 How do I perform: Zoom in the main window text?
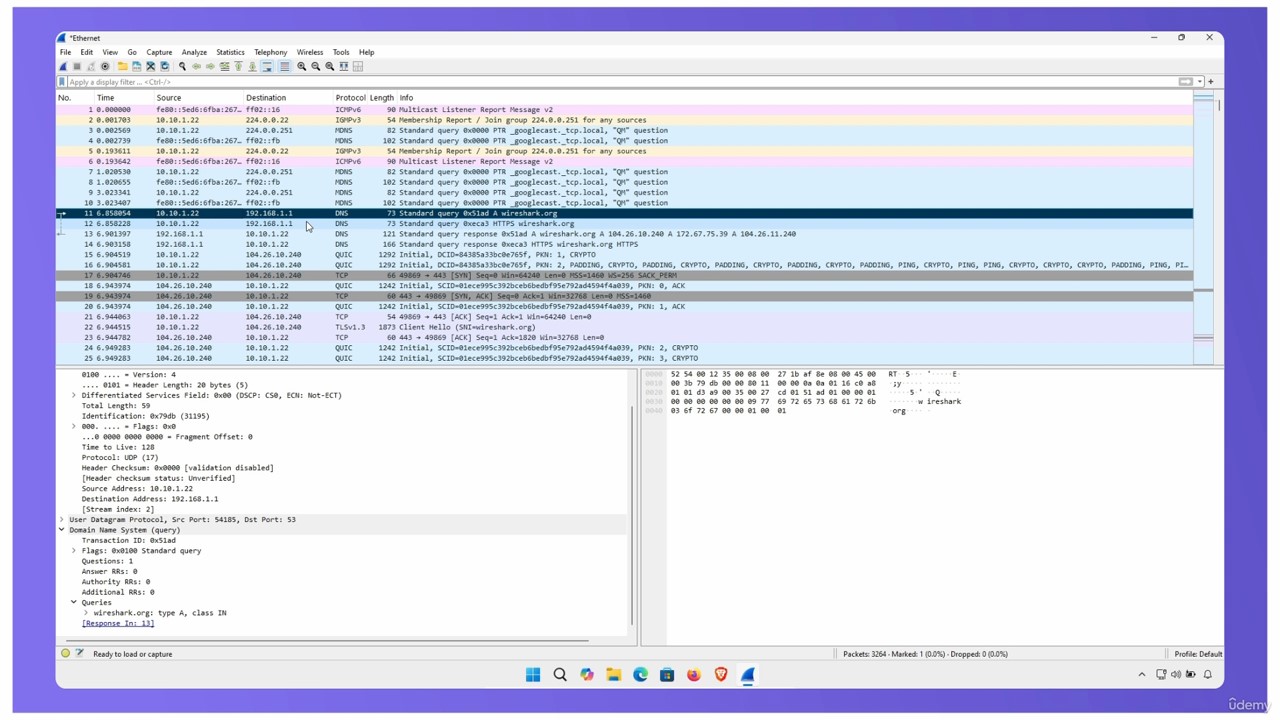pos(301,67)
